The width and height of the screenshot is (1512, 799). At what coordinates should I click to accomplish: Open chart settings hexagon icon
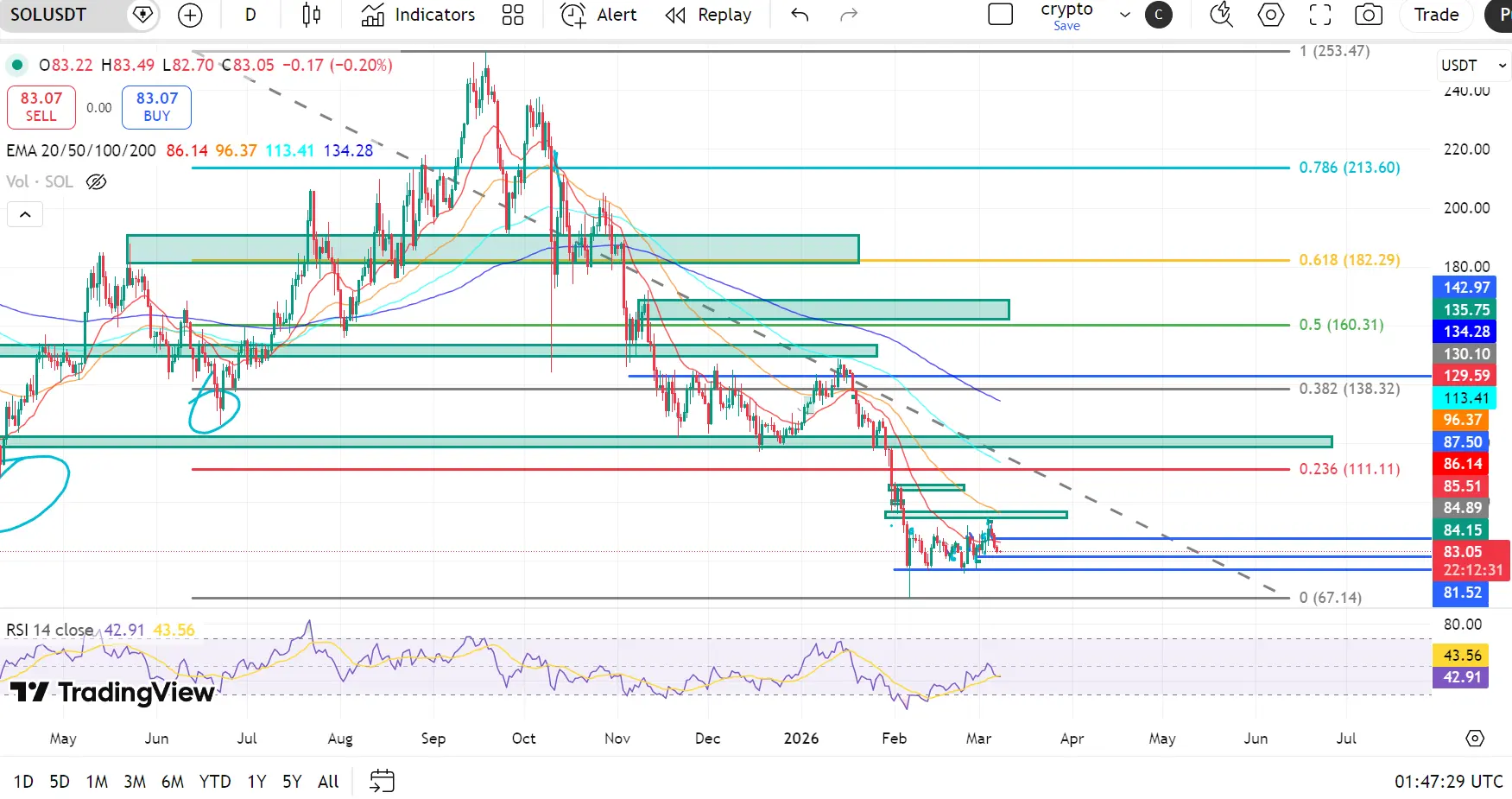click(1271, 15)
